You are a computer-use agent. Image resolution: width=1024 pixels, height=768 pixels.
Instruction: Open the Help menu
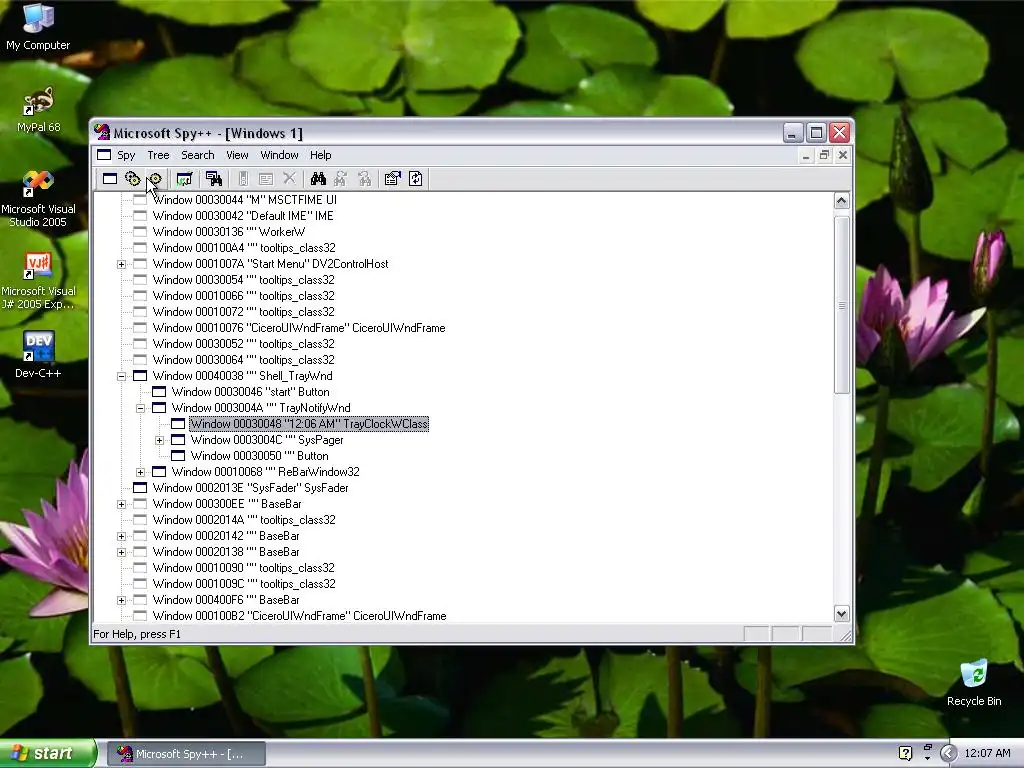(321, 155)
